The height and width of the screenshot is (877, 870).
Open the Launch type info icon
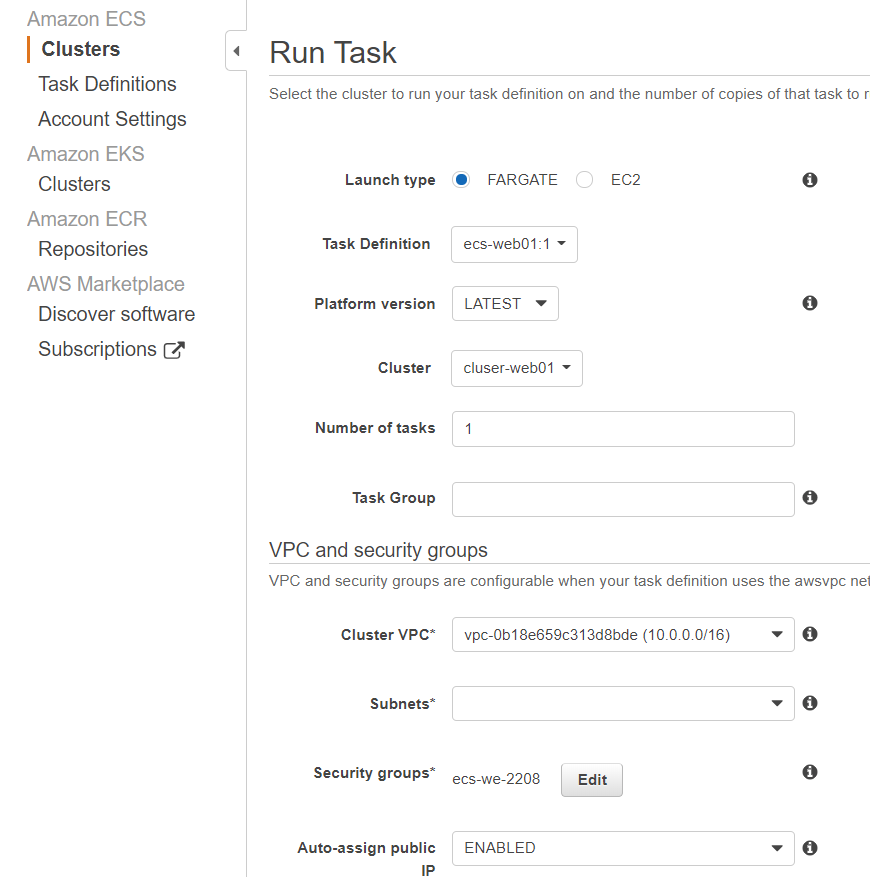[x=810, y=180]
